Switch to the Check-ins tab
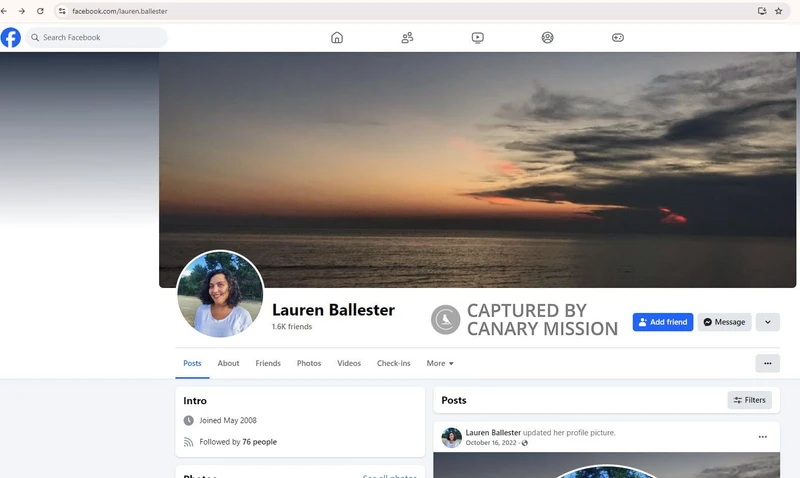This screenshot has width=800, height=478. point(393,363)
